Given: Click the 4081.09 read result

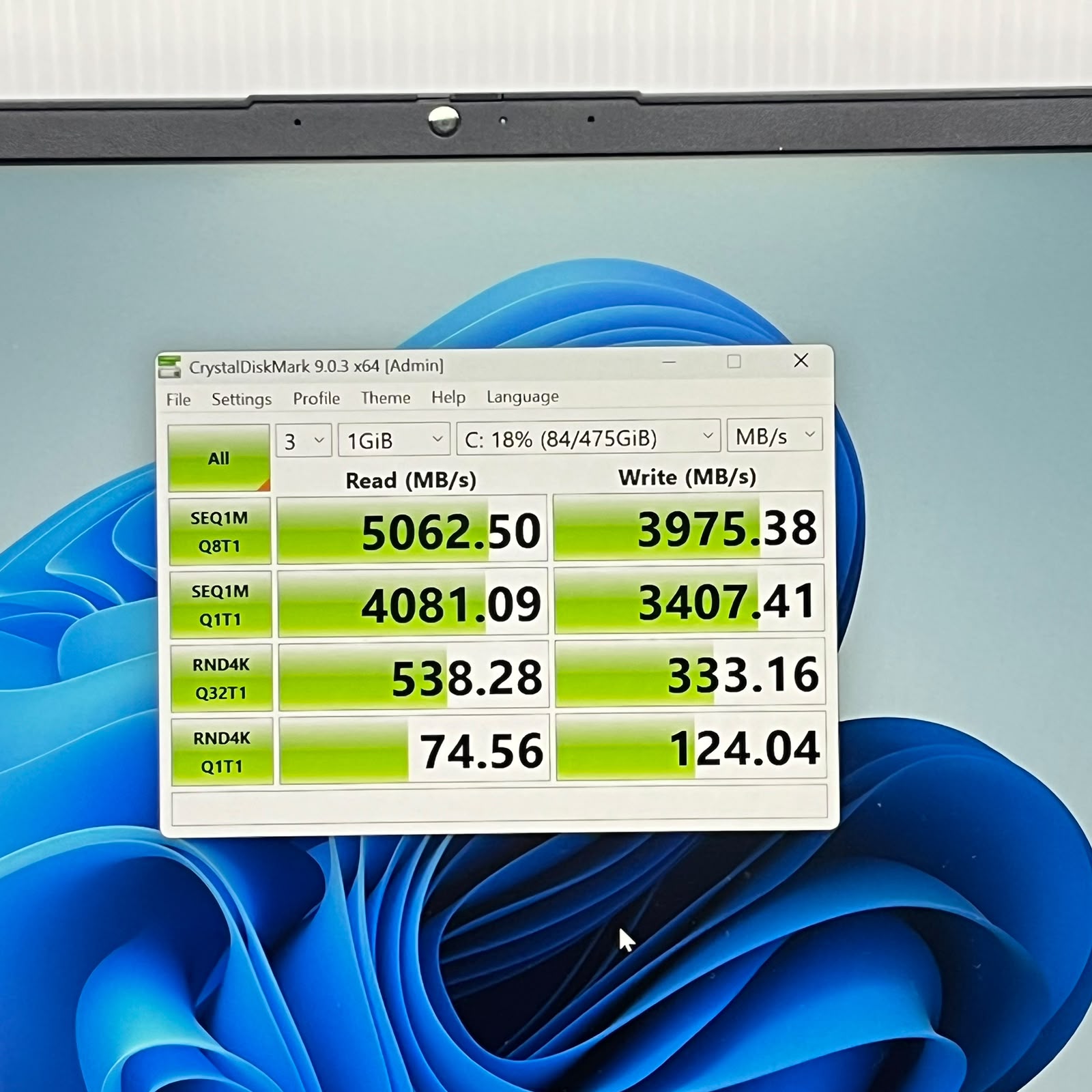Looking at the screenshot, I should (x=413, y=603).
